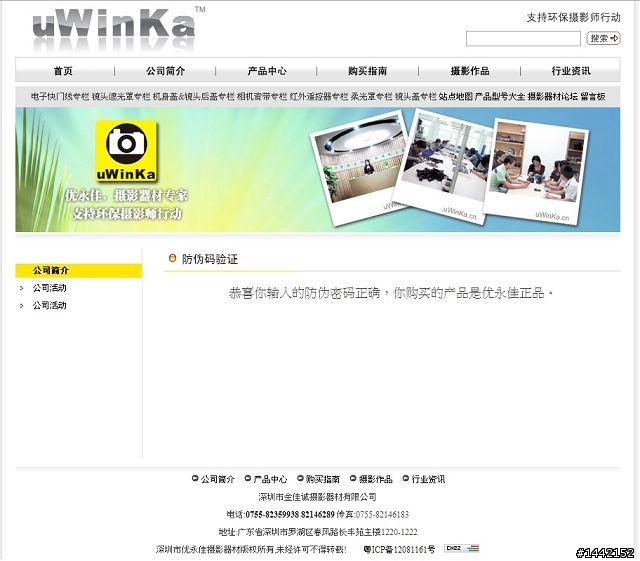This screenshot has height=561, width=640.
Task: Click the yellow uWinKa camera logo in banner
Action: 126,151
